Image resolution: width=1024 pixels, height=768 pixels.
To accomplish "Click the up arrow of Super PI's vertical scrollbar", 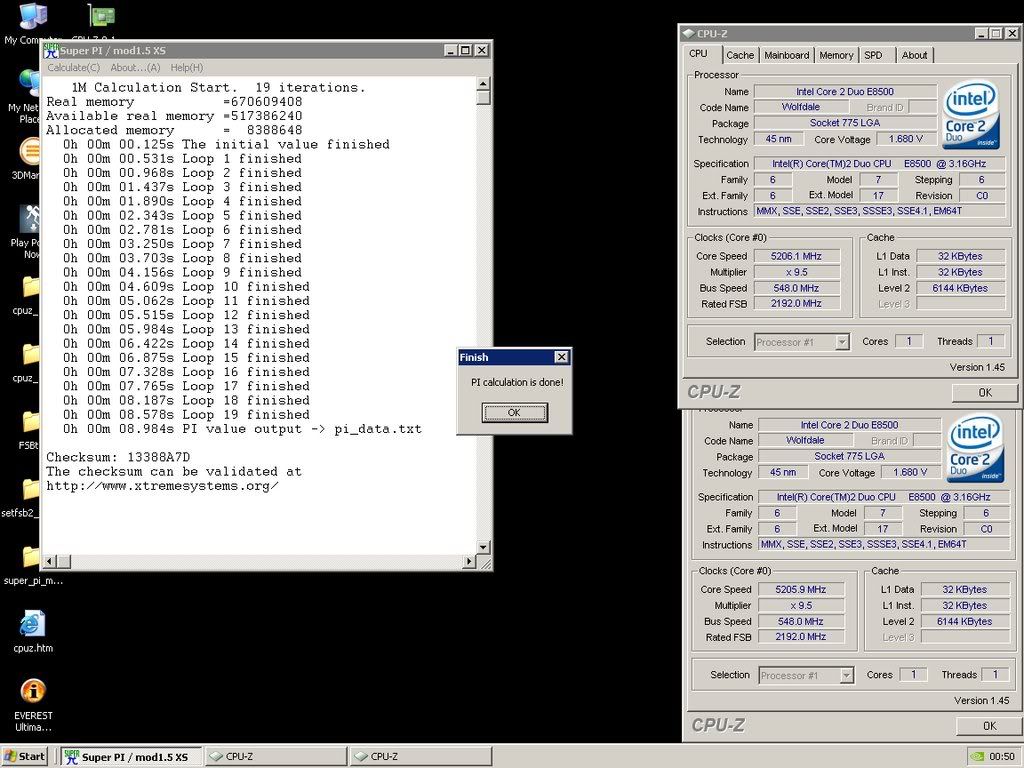I will point(483,83).
